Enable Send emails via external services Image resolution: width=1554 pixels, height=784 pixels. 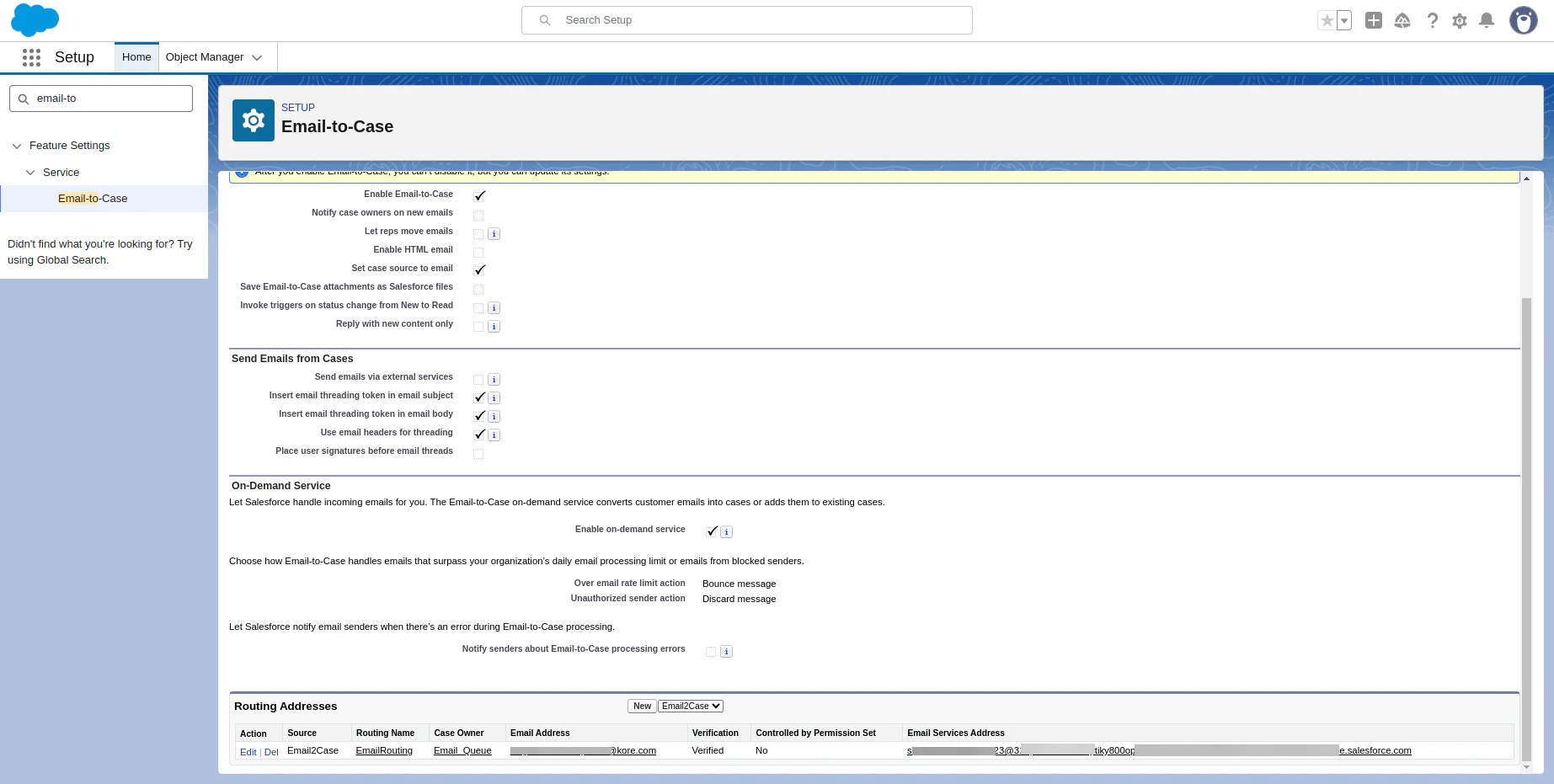click(478, 379)
